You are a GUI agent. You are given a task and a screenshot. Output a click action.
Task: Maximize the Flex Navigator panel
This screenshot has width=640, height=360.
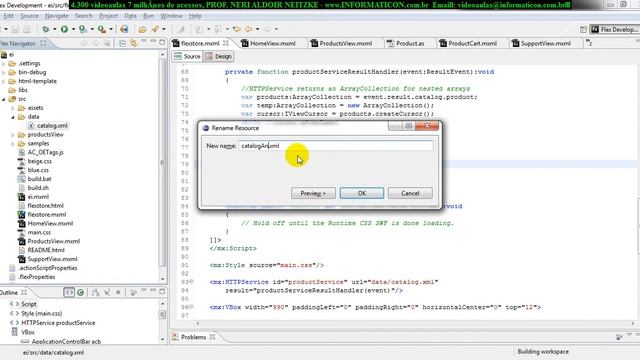162,42
